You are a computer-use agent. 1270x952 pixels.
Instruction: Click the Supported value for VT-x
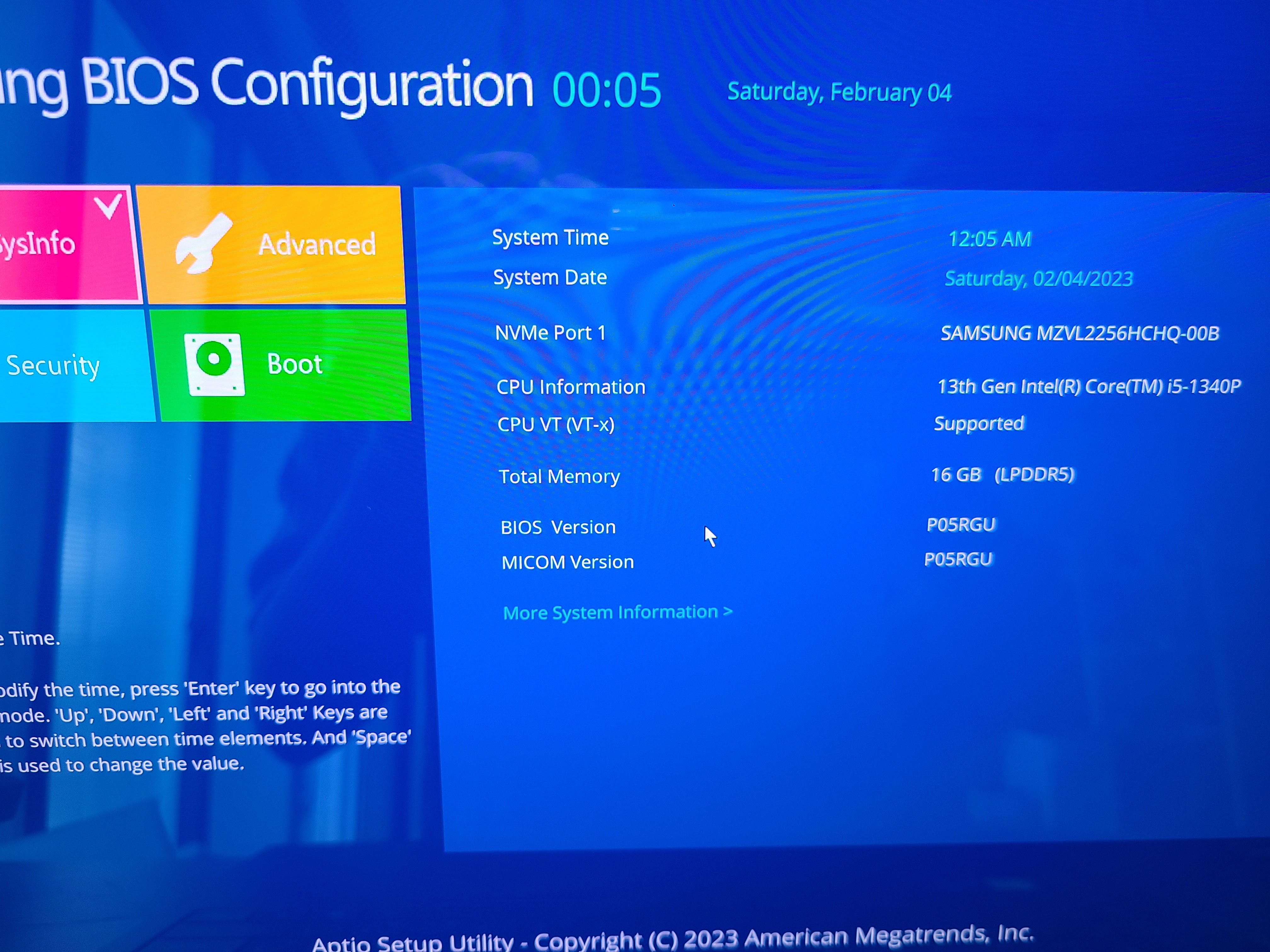(x=979, y=423)
